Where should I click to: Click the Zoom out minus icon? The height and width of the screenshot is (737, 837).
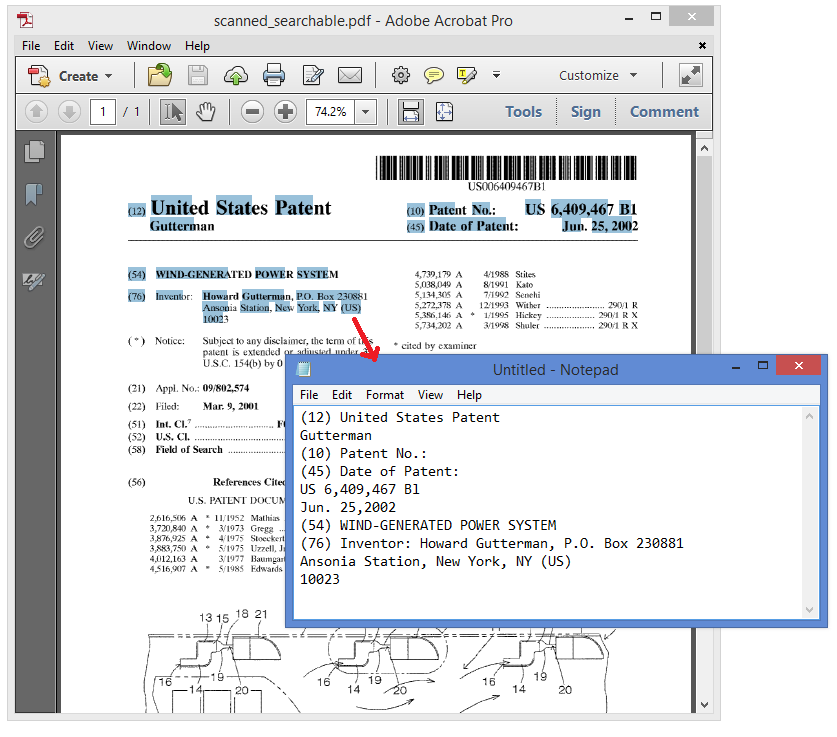pyautogui.click(x=253, y=112)
